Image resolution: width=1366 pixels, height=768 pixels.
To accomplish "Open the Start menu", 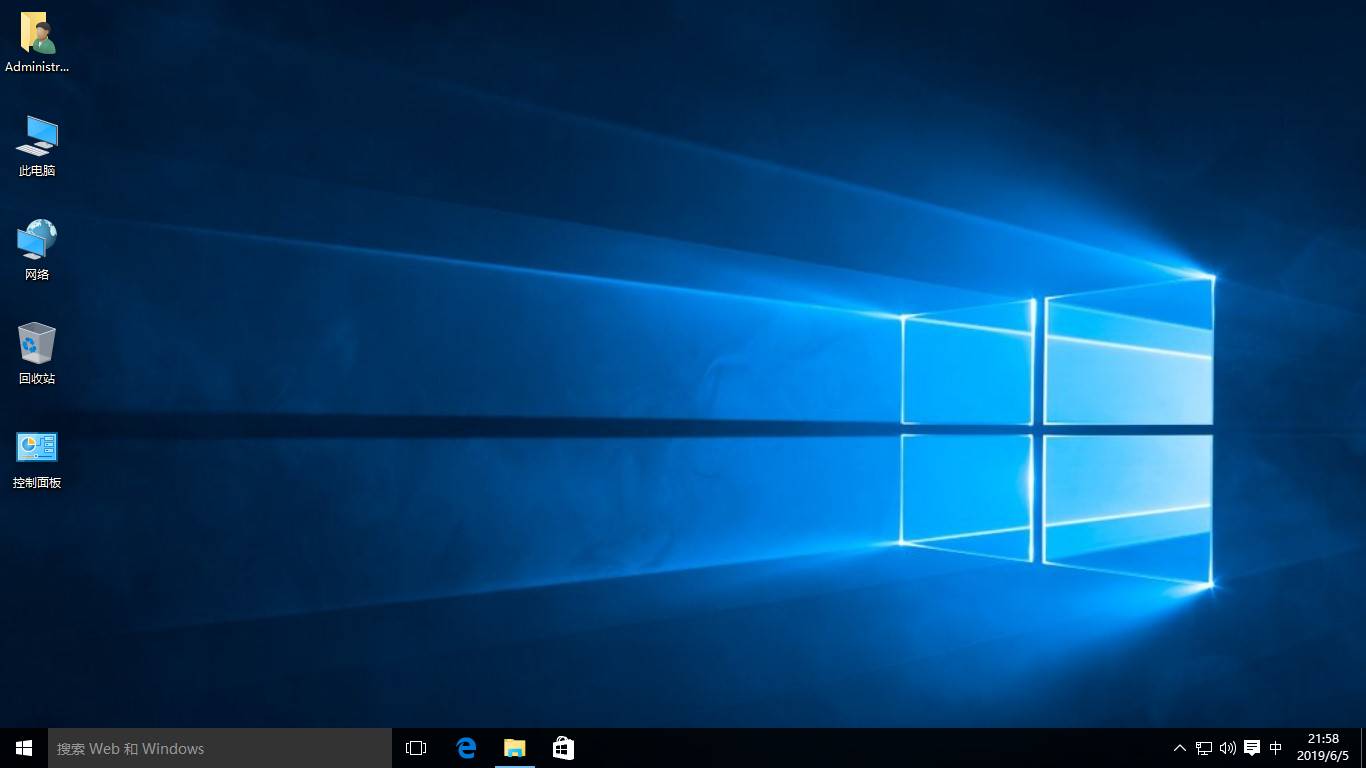I will (x=23, y=747).
